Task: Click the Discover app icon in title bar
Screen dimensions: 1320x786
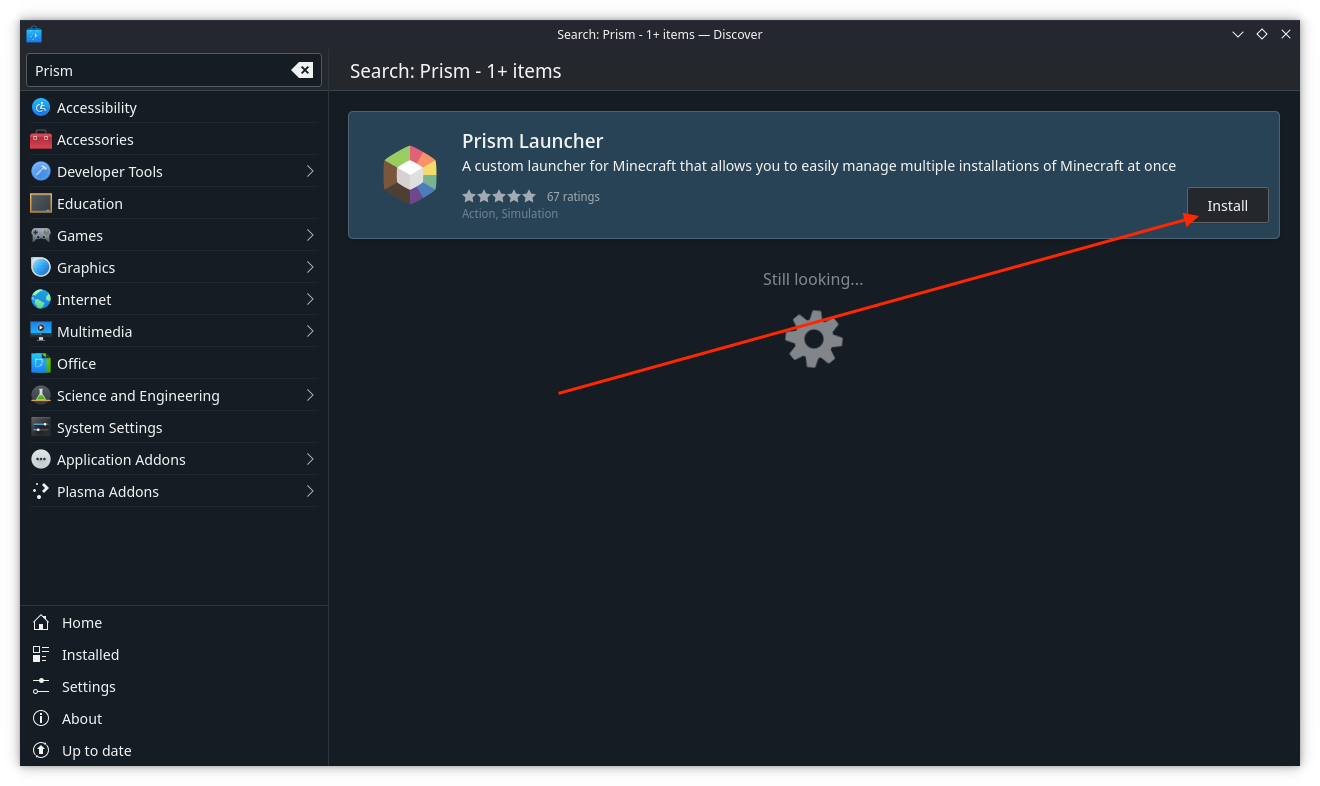Action: [x=34, y=34]
